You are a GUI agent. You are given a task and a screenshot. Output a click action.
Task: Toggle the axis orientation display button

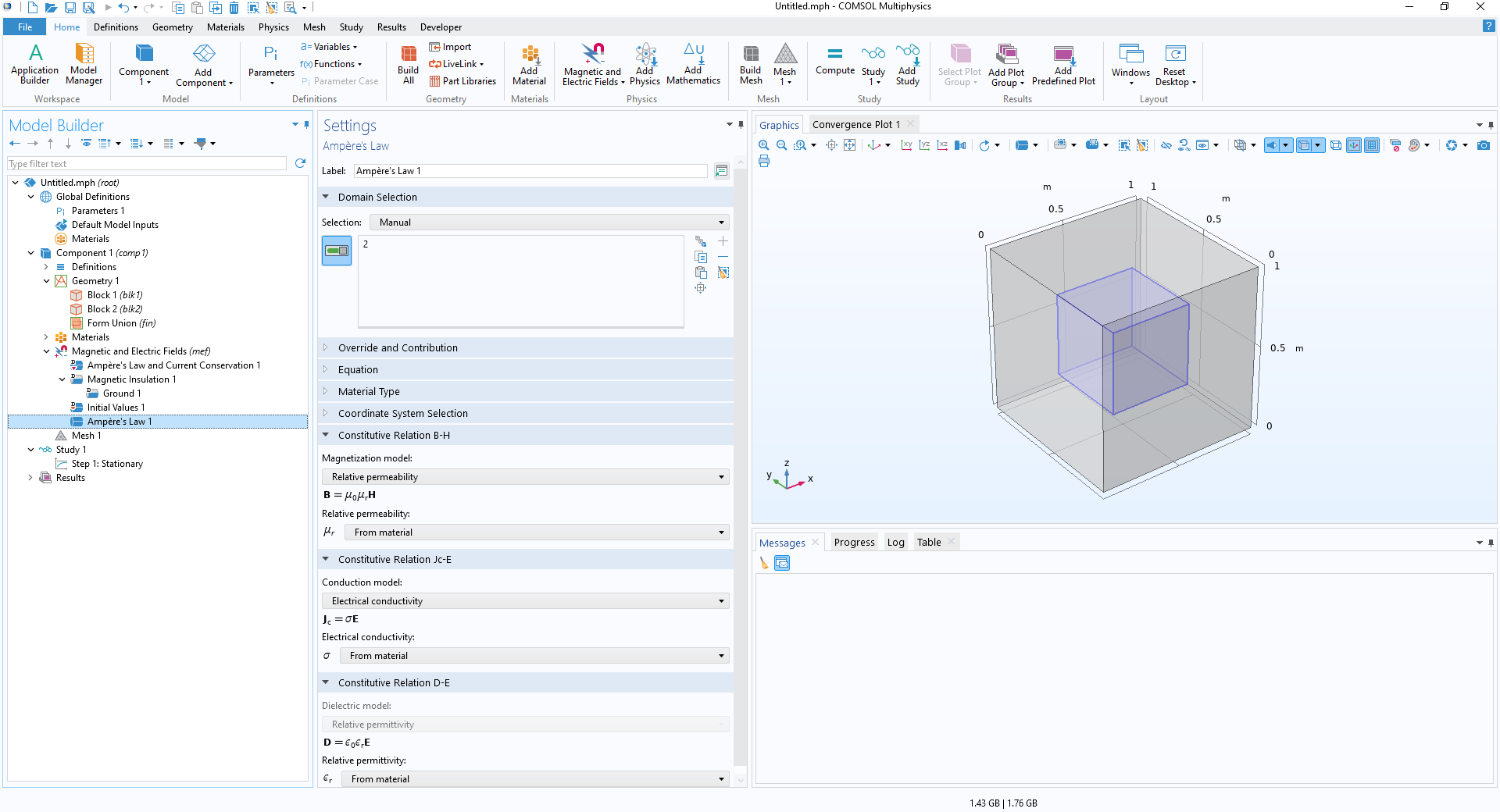point(1354,145)
